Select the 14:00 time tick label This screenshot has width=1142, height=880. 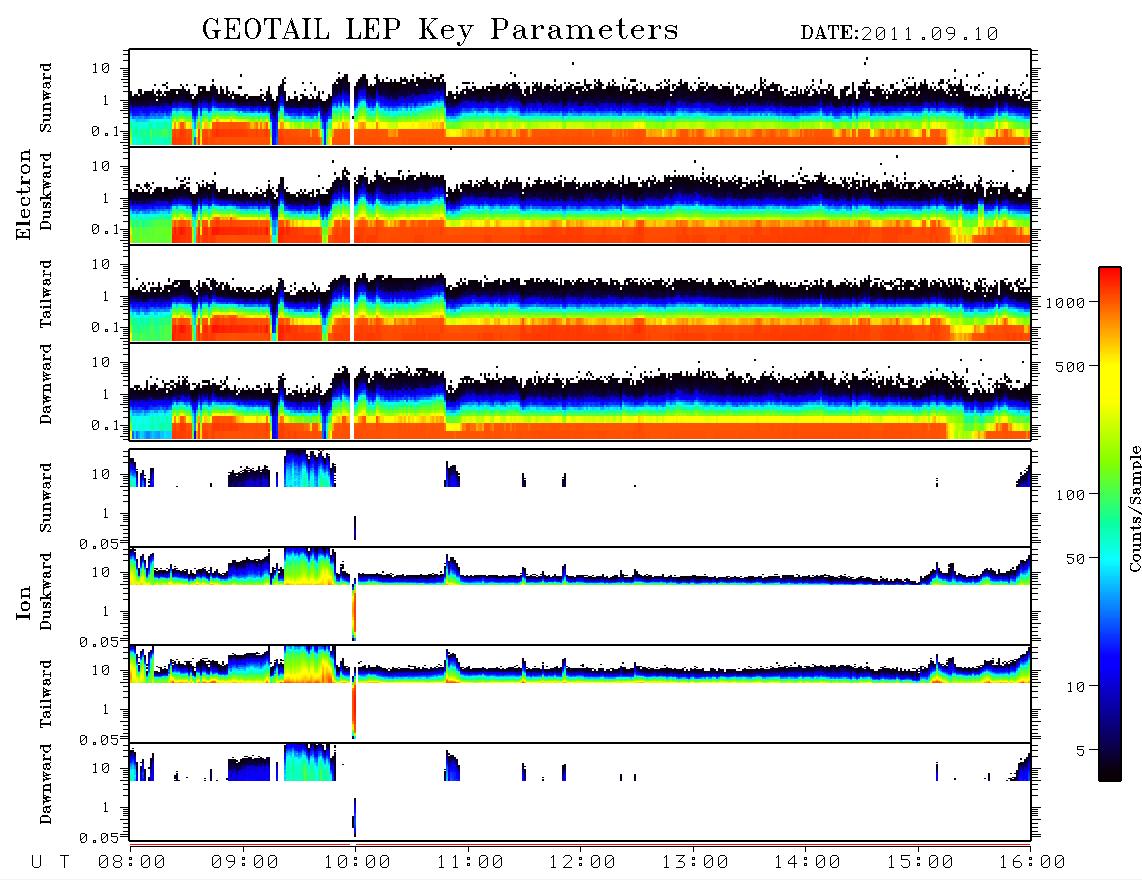click(807, 863)
